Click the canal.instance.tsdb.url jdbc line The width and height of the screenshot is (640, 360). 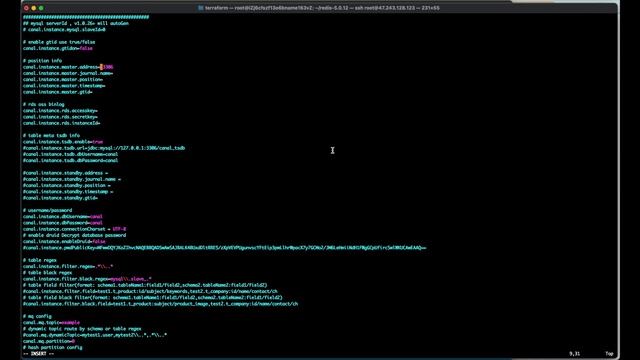click(x=104, y=148)
